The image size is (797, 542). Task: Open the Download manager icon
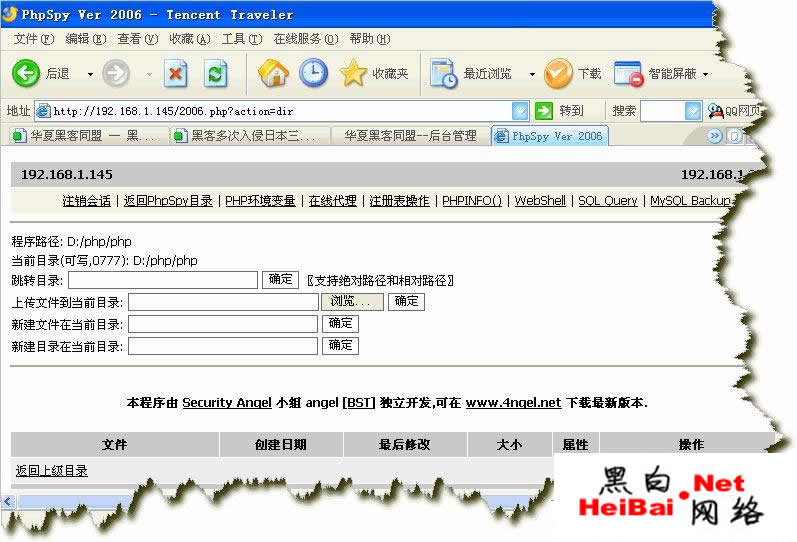point(558,74)
